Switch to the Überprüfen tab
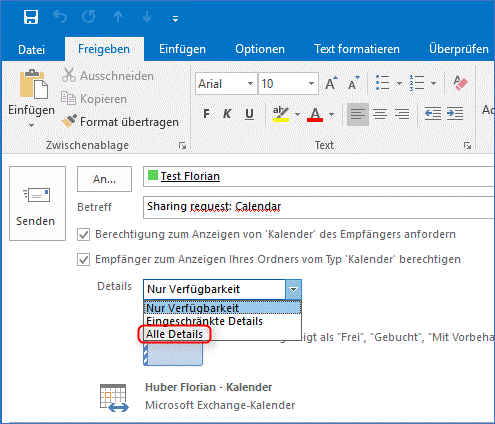Image resolution: width=495 pixels, height=424 pixels. 459,49
